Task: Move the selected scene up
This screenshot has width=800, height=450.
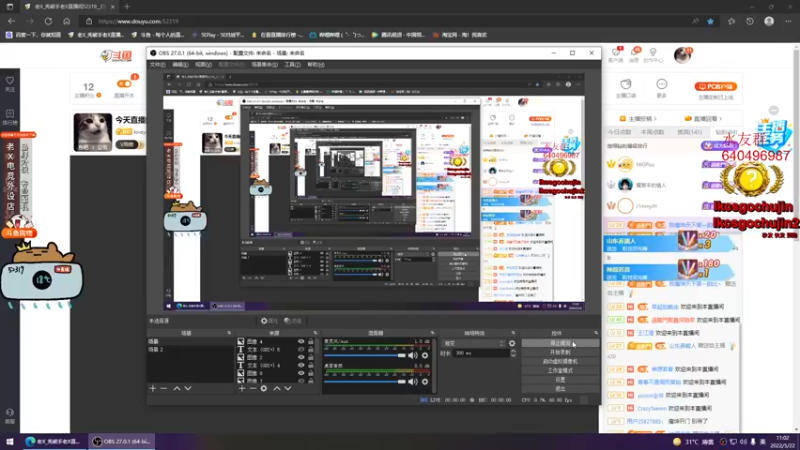Action: (x=177, y=389)
